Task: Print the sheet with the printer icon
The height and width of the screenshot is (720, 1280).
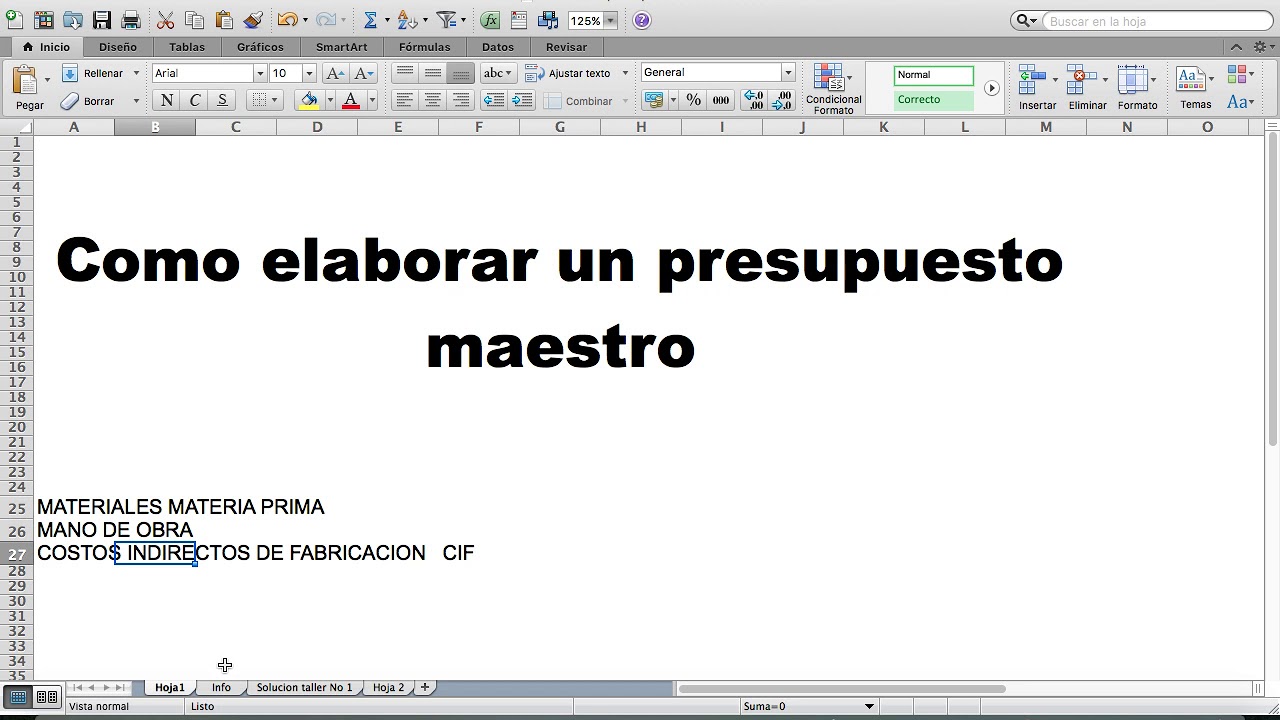Action: pos(131,20)
